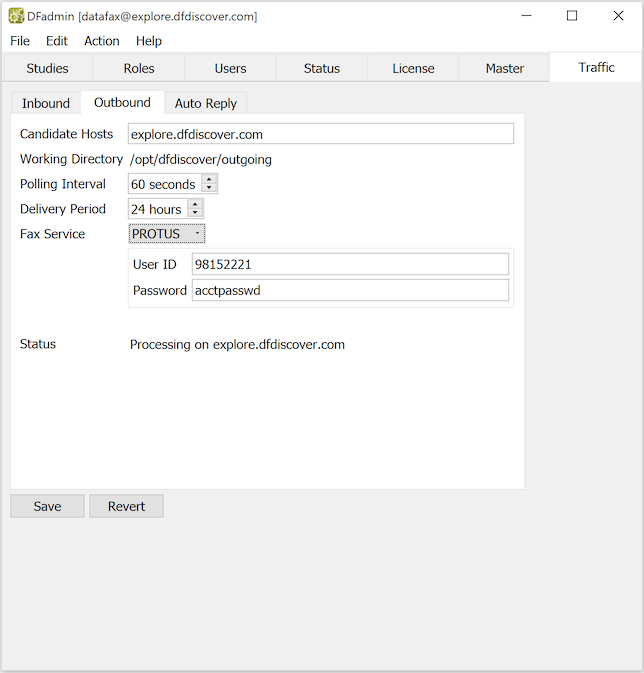Screen dimensions: 644x673
Task: Open the Auto Reply sub-tab
Action: coord(205,103)
